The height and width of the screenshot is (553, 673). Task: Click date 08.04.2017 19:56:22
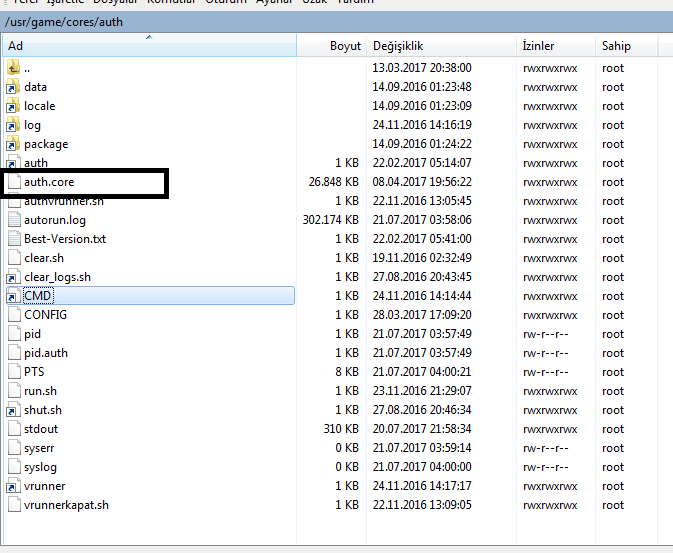(x=422, y=182)
